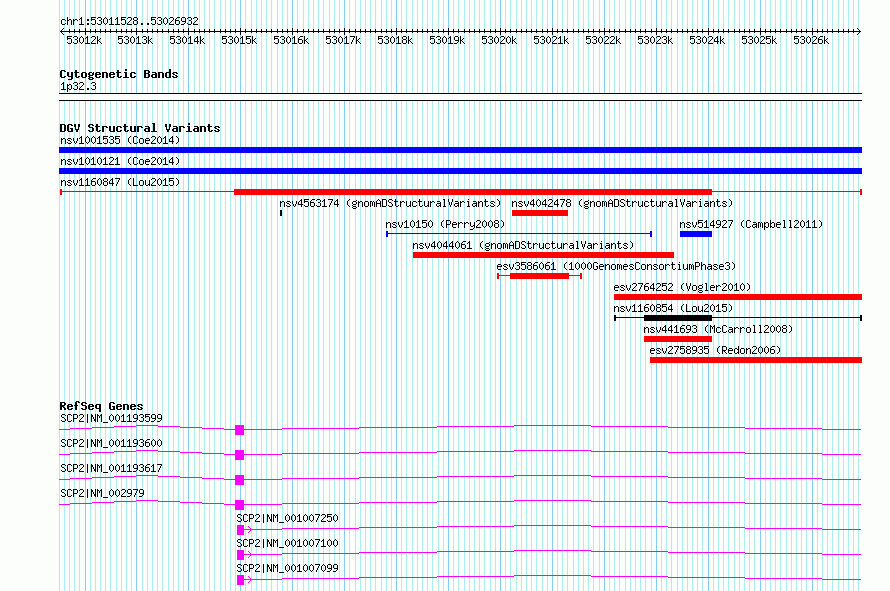Image resolution: width=890 pixels, height=591 pixels.
Task: Open the nsv1160847 (Lou2015) label
Action: click(120, 182)
